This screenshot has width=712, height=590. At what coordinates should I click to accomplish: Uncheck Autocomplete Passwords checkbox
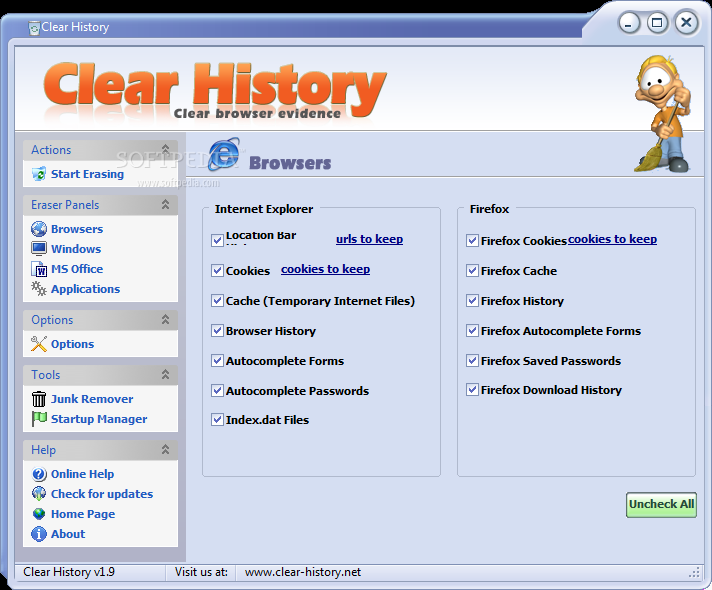click(218, 391)
